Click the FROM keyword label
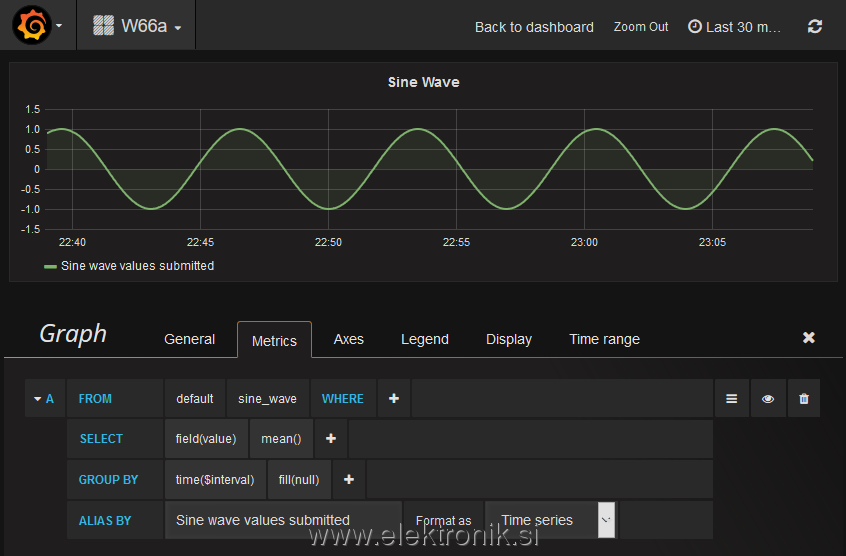846x556 pixels. click(x=95, y=399)
